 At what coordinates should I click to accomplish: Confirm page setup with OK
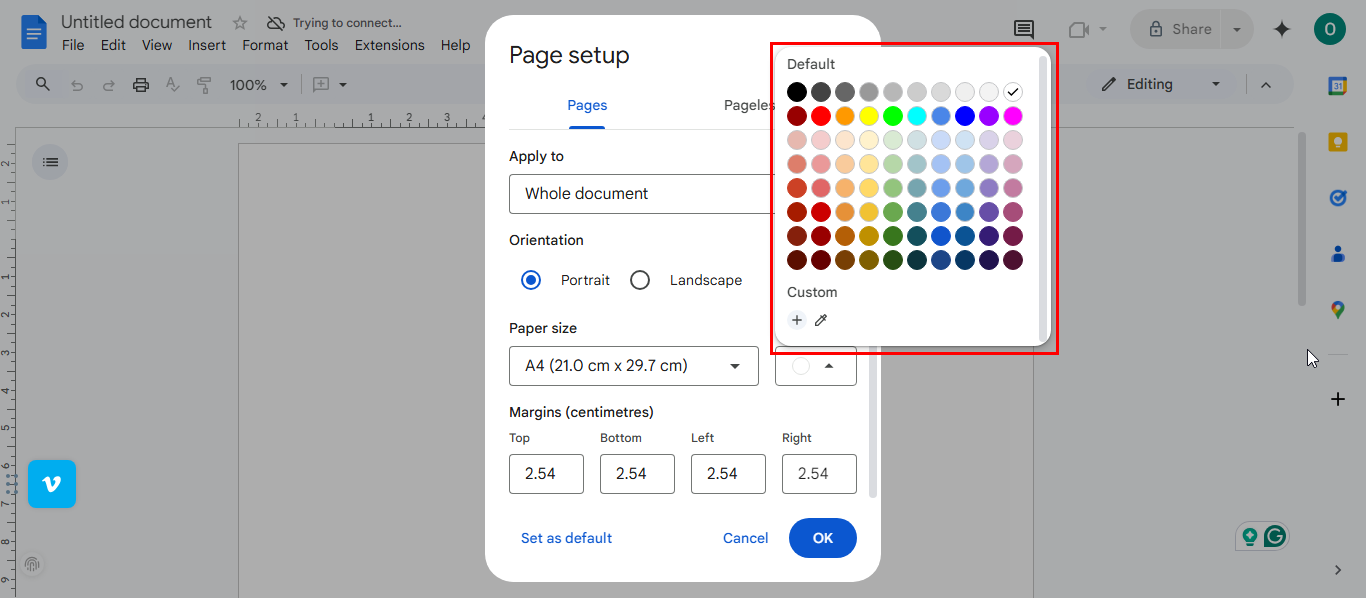click(x=822, y=538)
